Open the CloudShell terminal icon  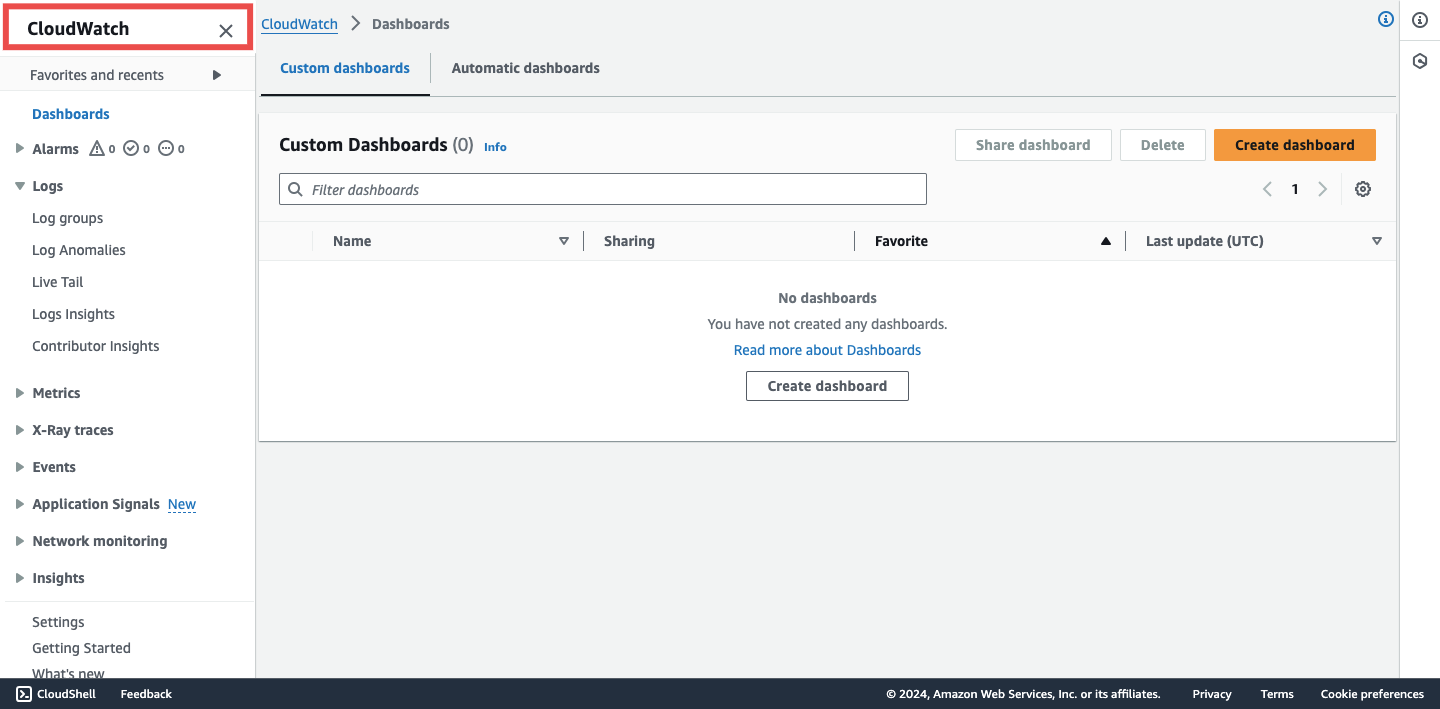24,693
